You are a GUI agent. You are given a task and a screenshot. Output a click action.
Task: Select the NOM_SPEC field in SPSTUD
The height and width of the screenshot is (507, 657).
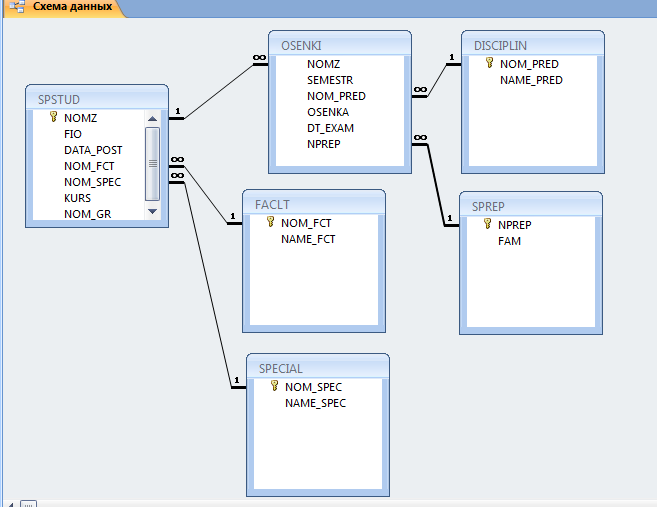coord(93,182)
